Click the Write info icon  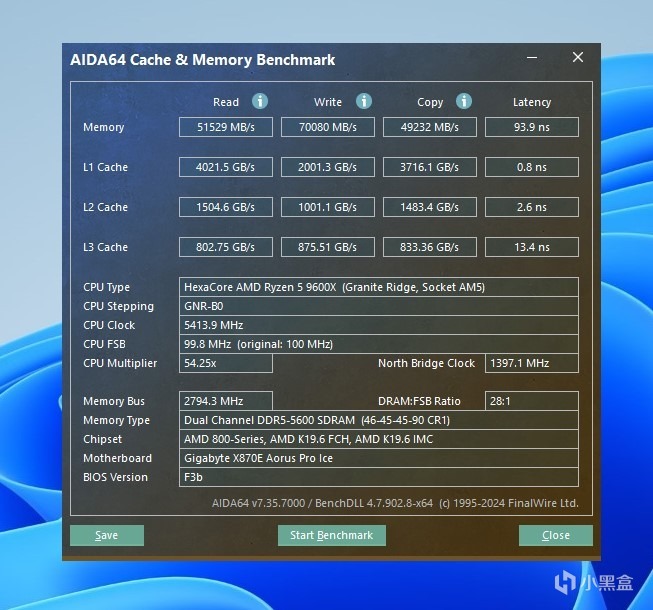point(364,101)
